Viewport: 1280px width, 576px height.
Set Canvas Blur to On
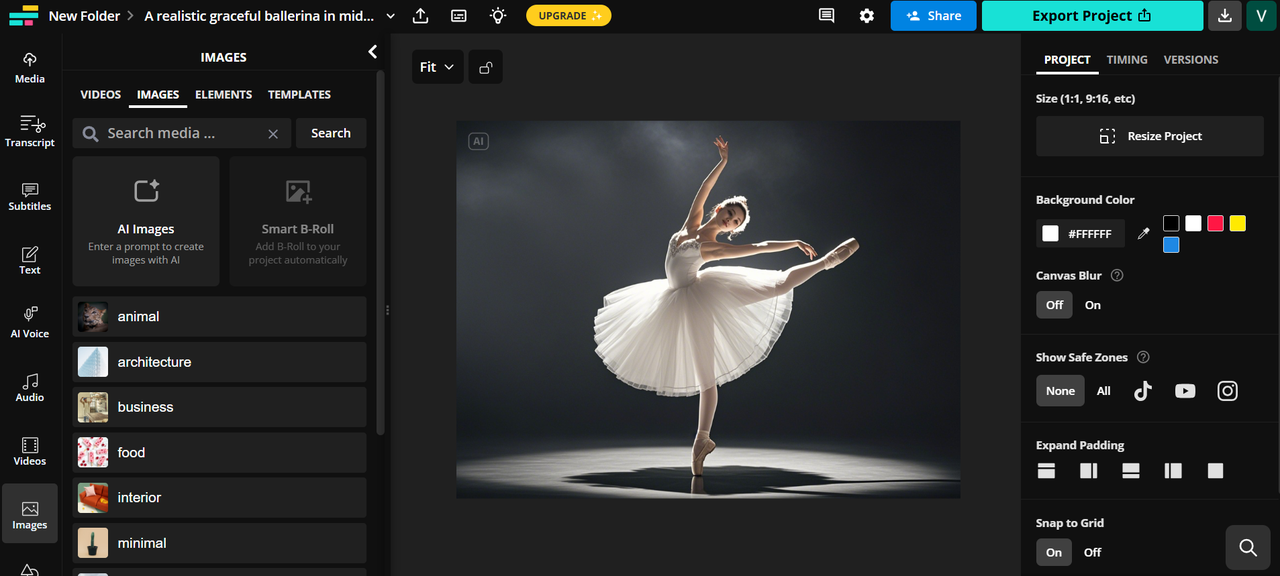click(1093, 305)
